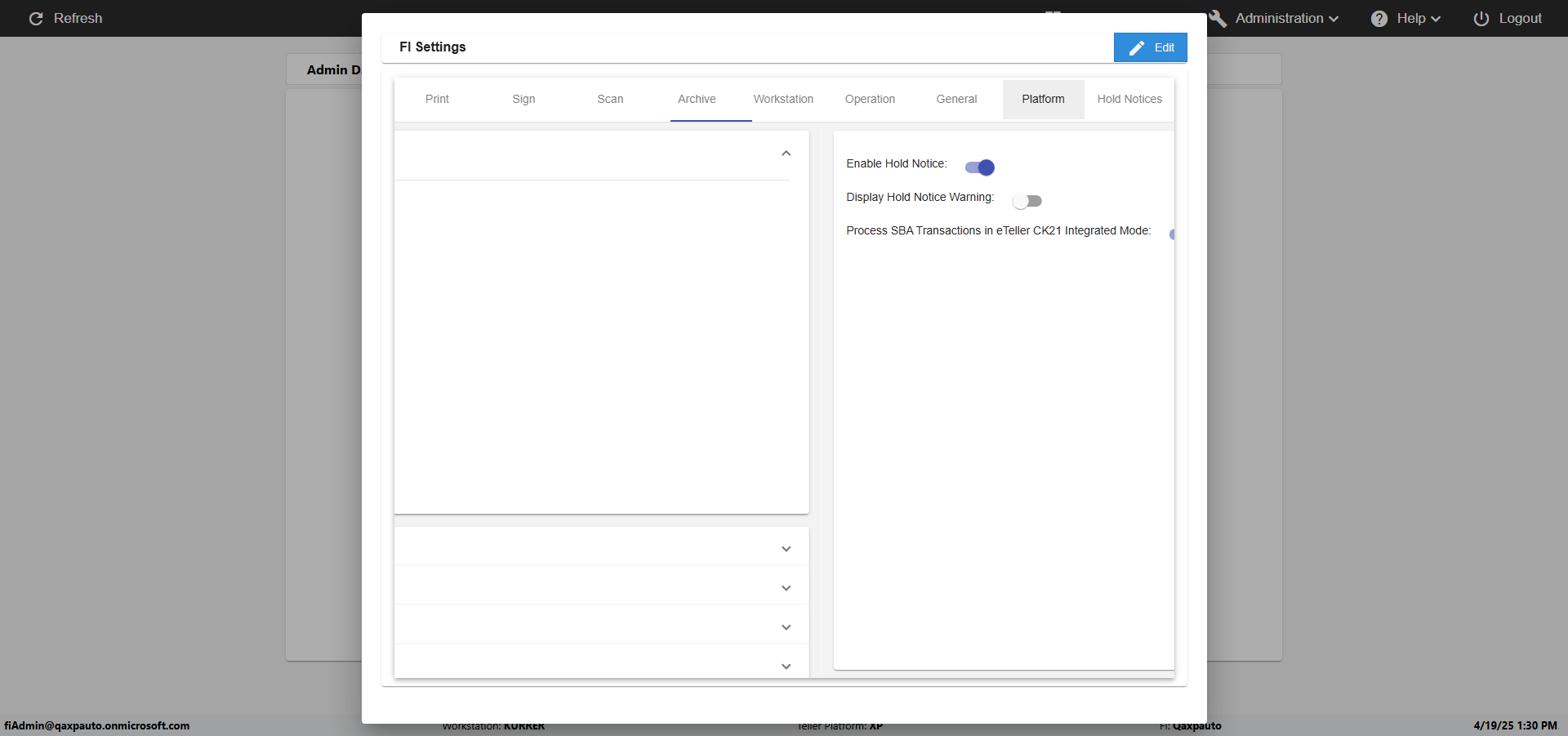
Task: Click the Administration wrench icon
Action: (1218, 19)
